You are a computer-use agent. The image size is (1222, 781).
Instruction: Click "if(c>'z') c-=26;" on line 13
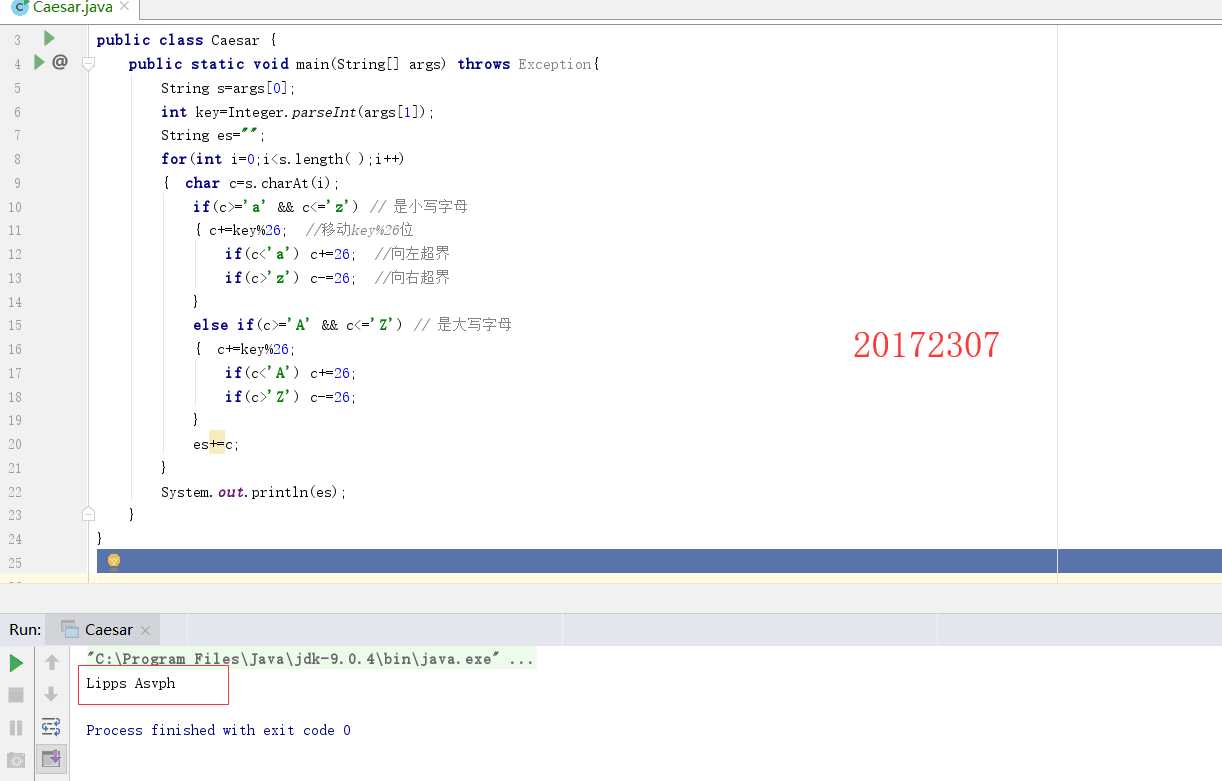coord(291,278)
